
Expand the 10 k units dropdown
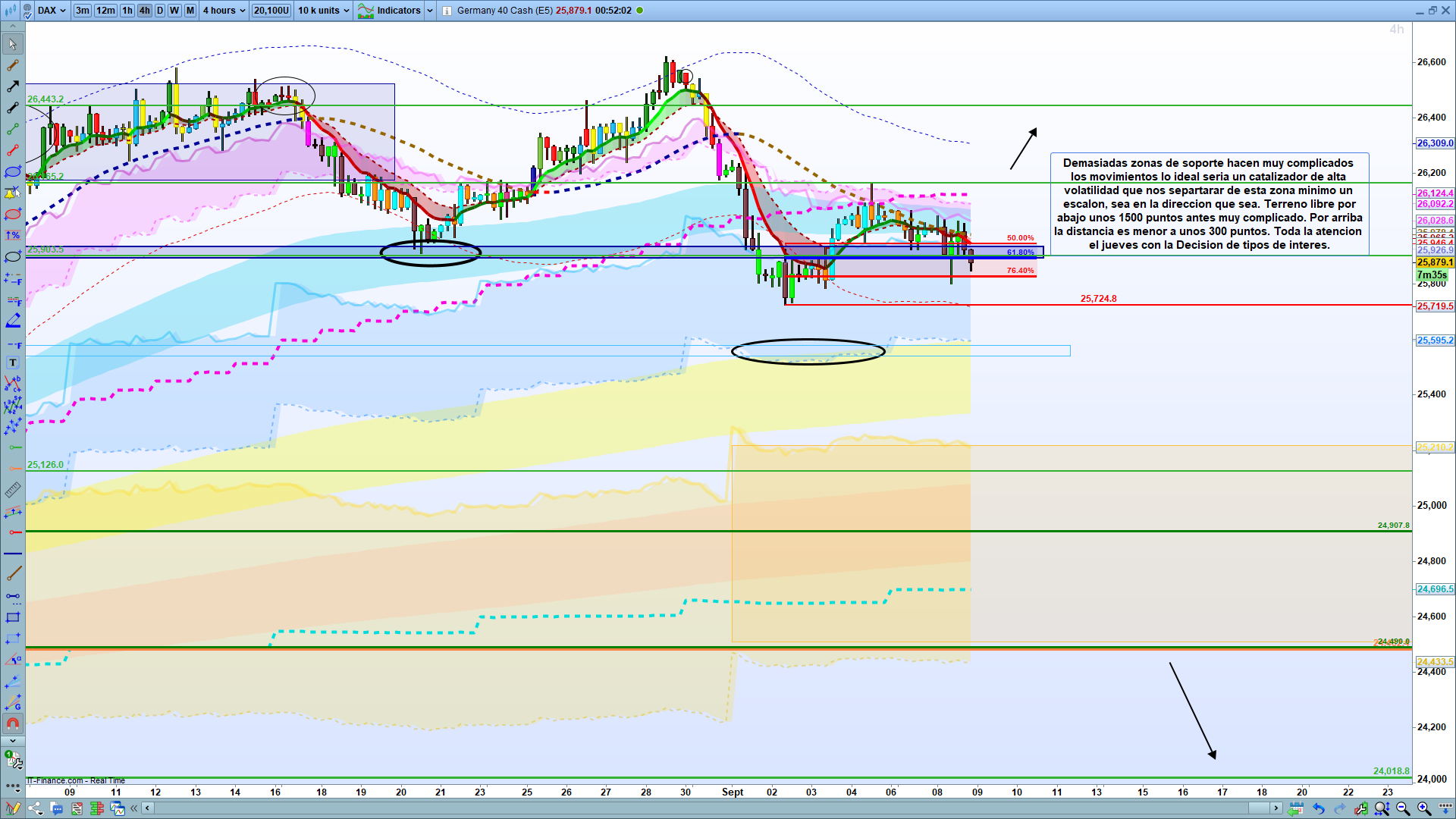click(324, 11)
